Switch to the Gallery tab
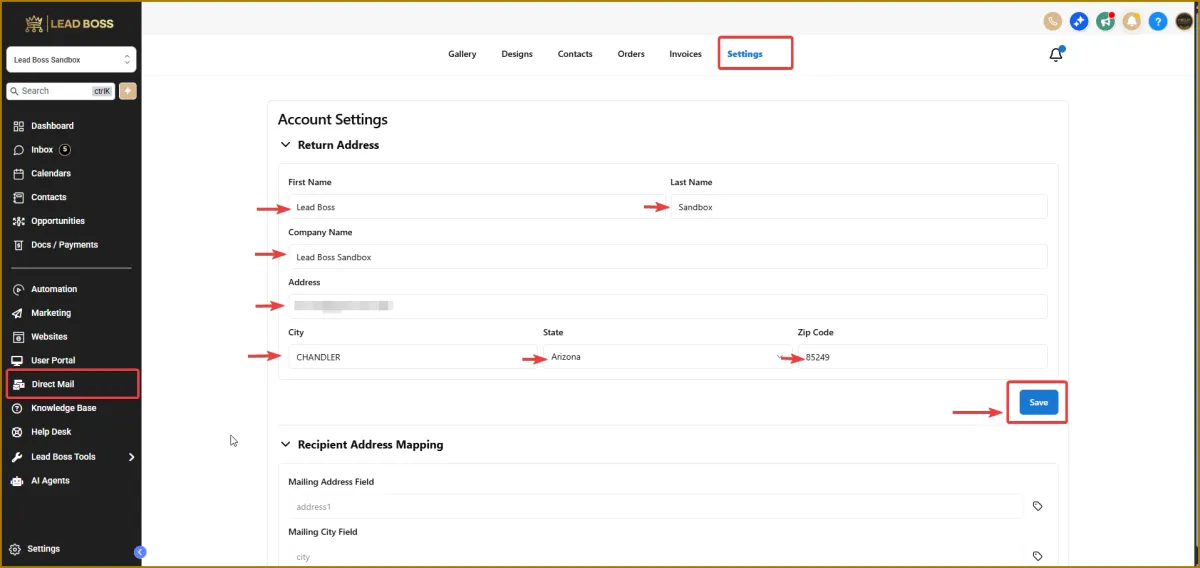Image resolution: width=1200 pixels, height=568 pixels. click(x=462, y=54)
